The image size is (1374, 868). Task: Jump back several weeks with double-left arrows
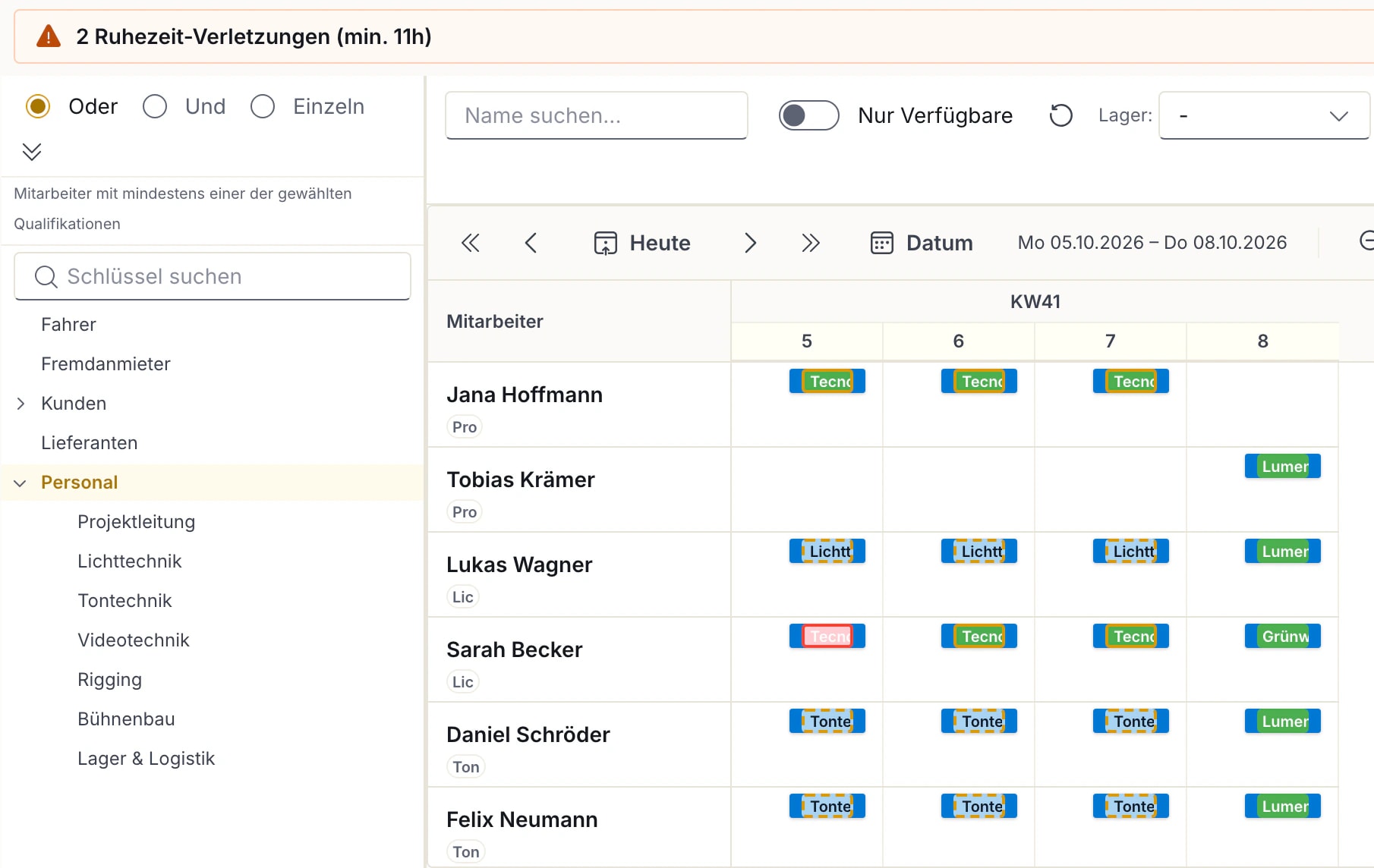click(x=471, y=243)
